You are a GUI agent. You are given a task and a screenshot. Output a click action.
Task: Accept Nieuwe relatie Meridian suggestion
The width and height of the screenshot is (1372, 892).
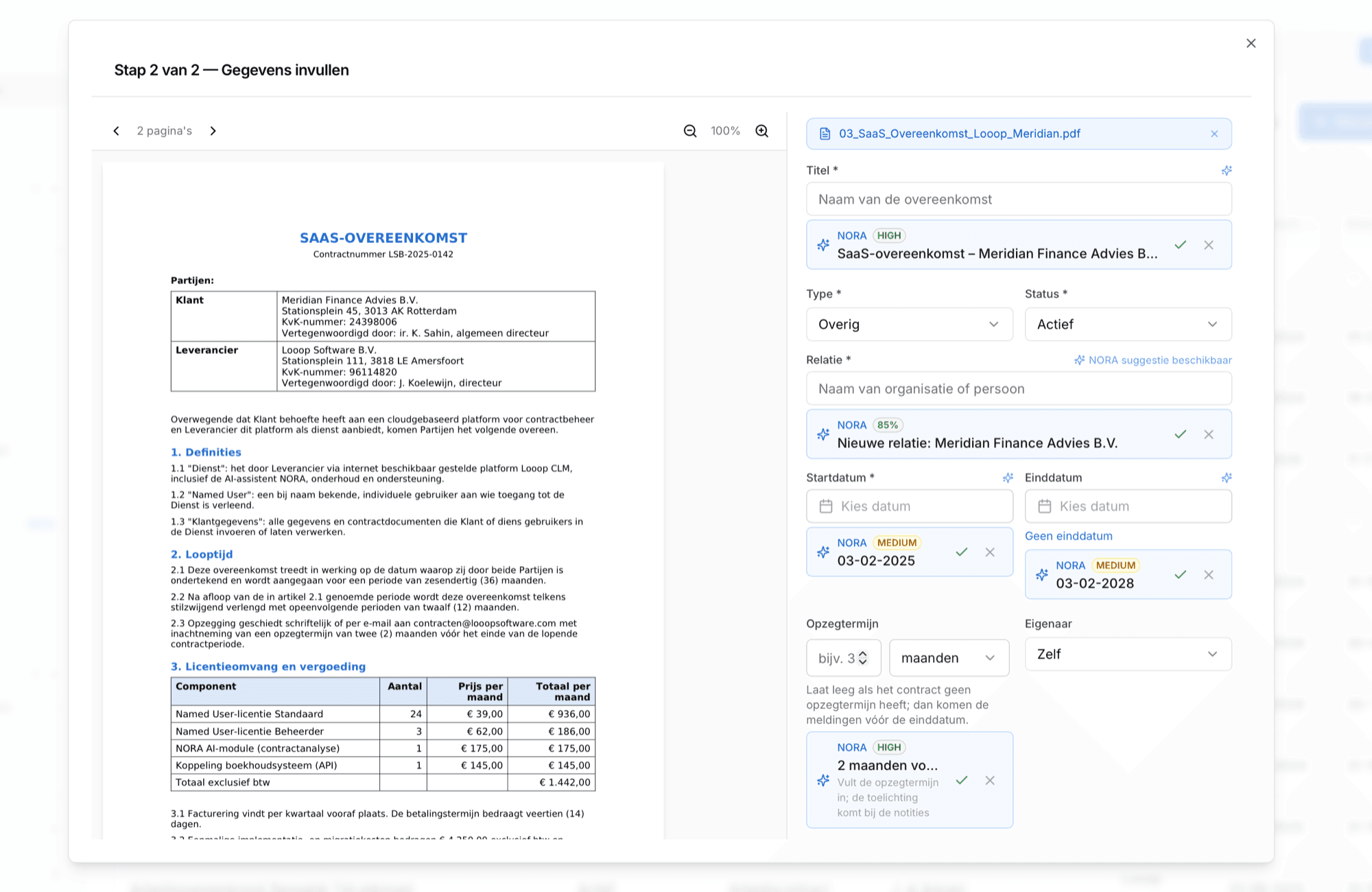tap(1180, 434)
